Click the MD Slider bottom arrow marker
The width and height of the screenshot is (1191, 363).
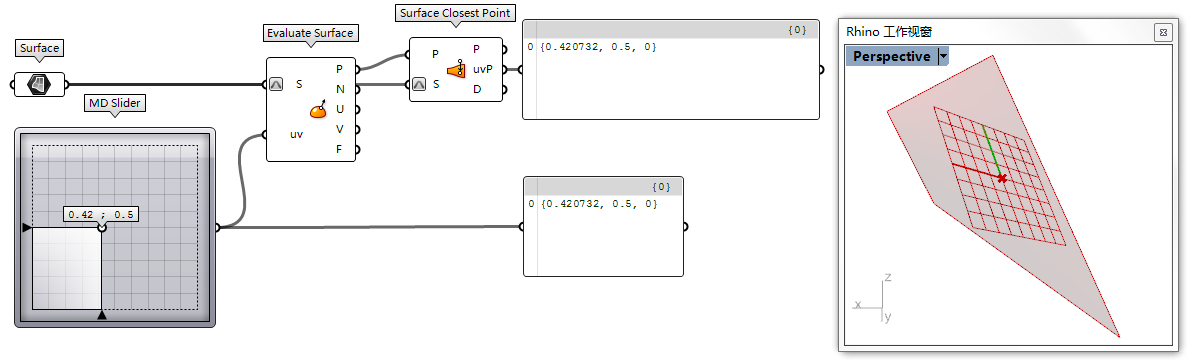[x=102, y=314]
